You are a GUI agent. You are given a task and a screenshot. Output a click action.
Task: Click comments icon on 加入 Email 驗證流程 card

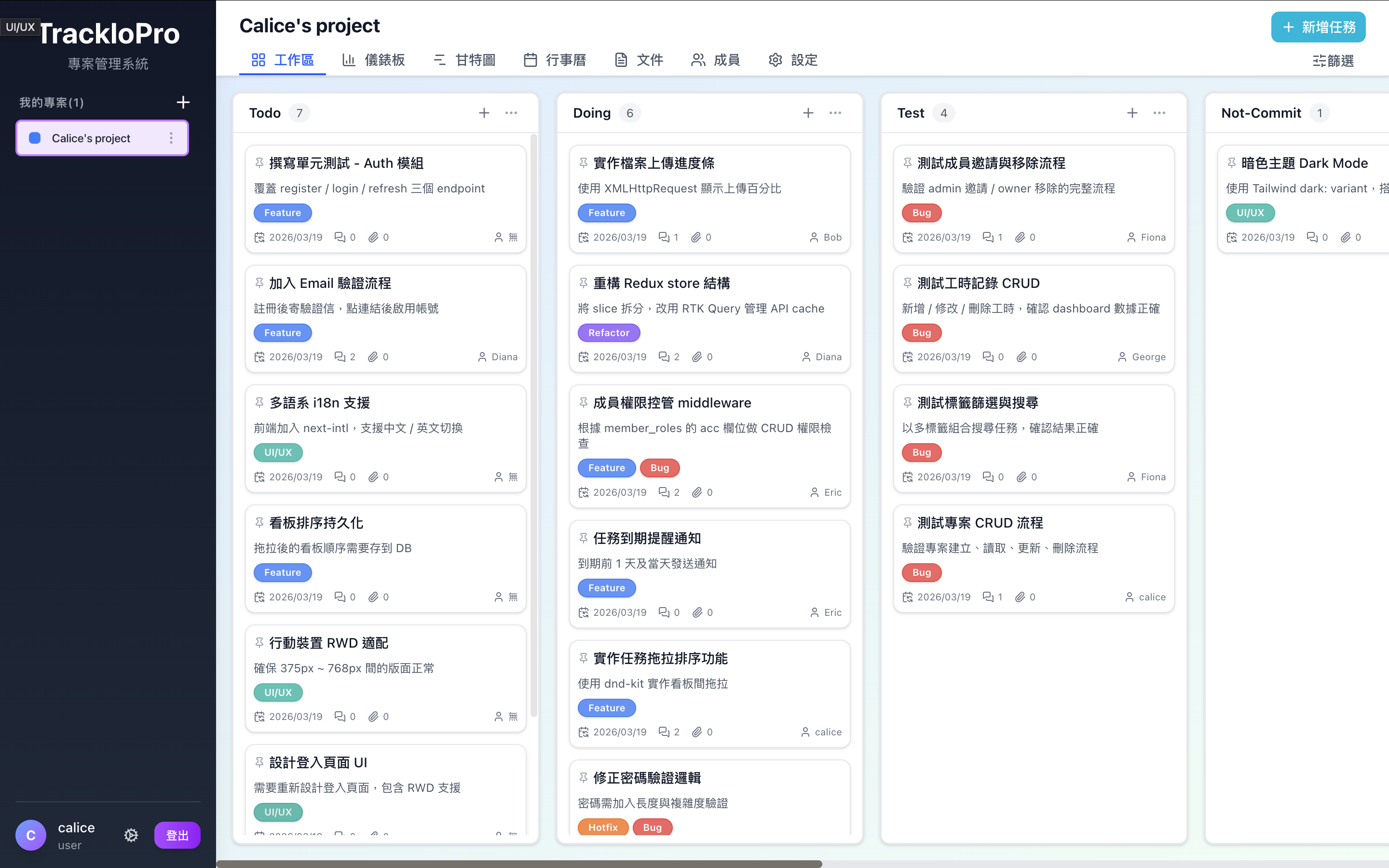coord(340,357)
